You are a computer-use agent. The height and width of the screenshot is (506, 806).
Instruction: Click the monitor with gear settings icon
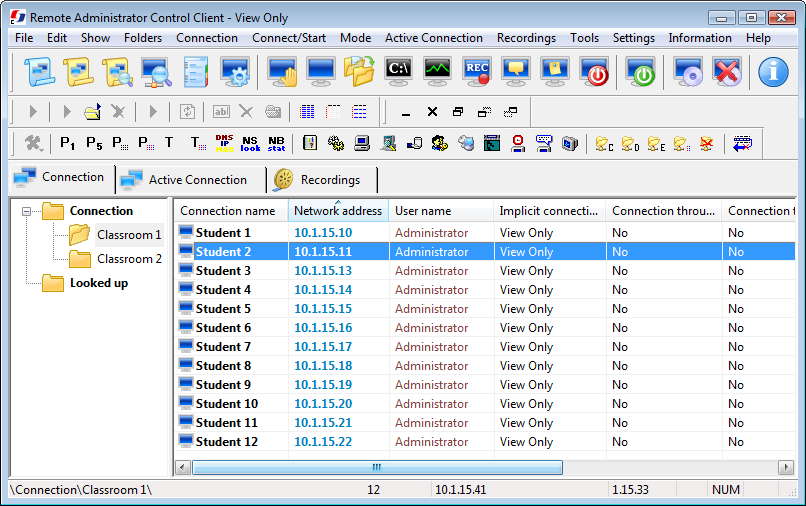point(235,71)
